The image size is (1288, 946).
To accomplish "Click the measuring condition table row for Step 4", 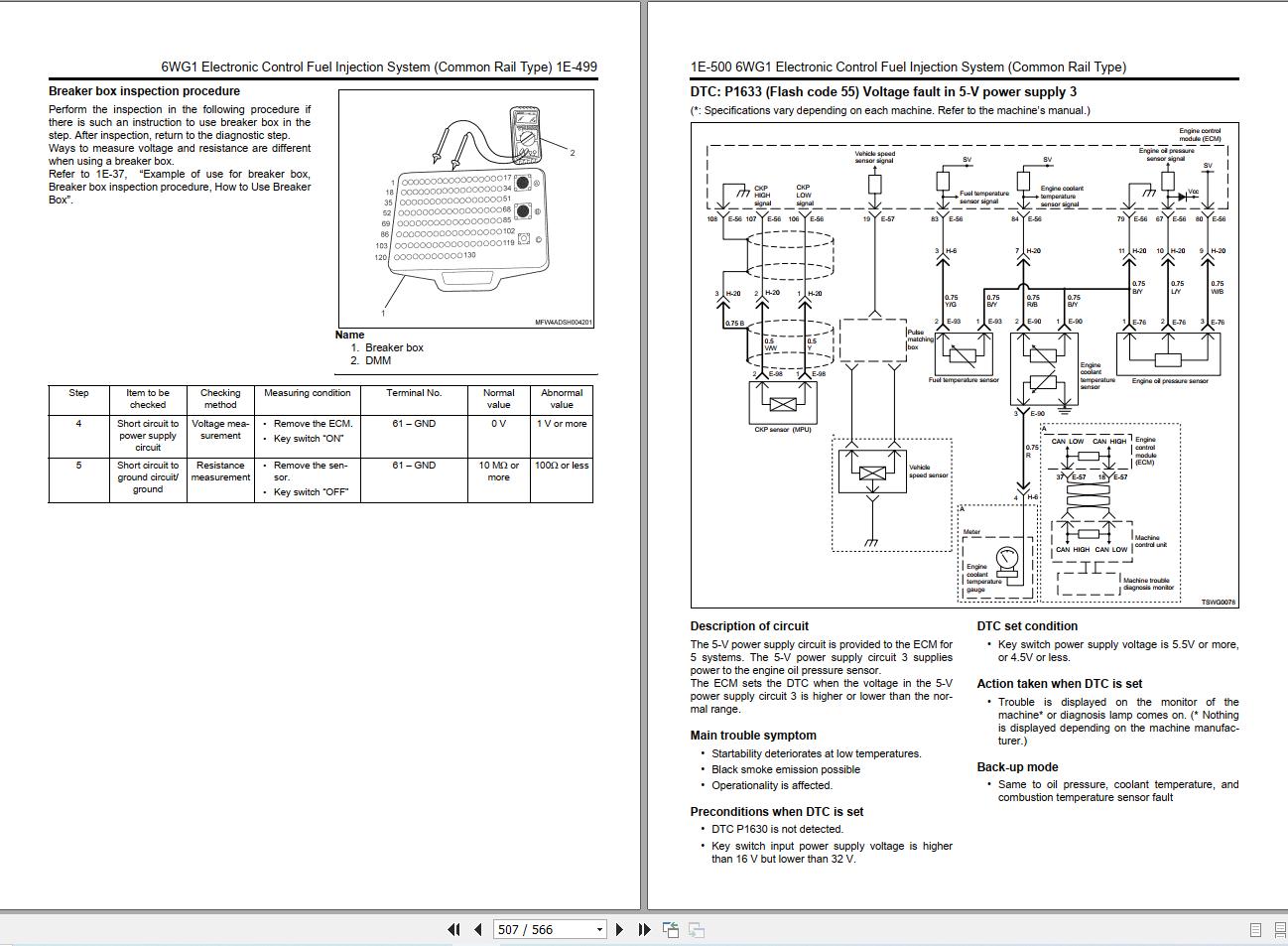I will [308, 435].
